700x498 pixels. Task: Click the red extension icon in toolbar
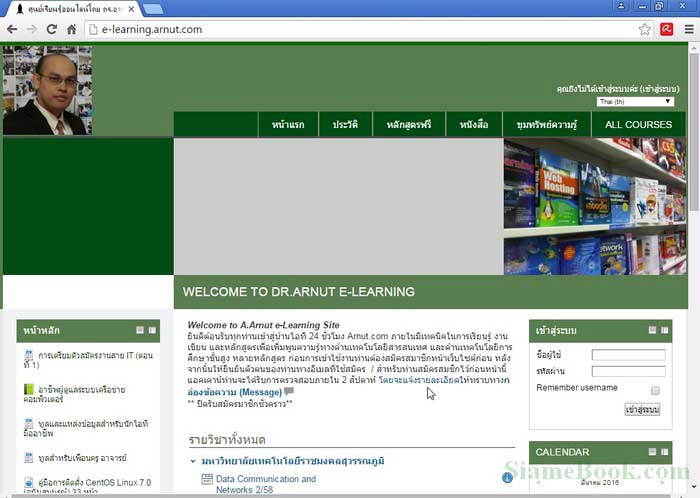667,29
